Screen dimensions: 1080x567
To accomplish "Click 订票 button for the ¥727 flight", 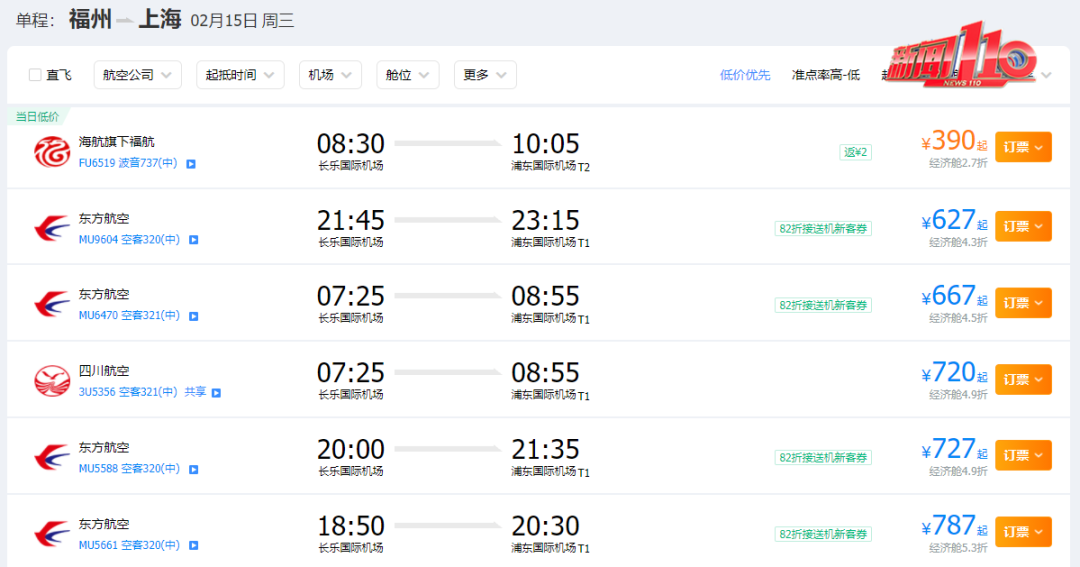I will (1023, 455).
